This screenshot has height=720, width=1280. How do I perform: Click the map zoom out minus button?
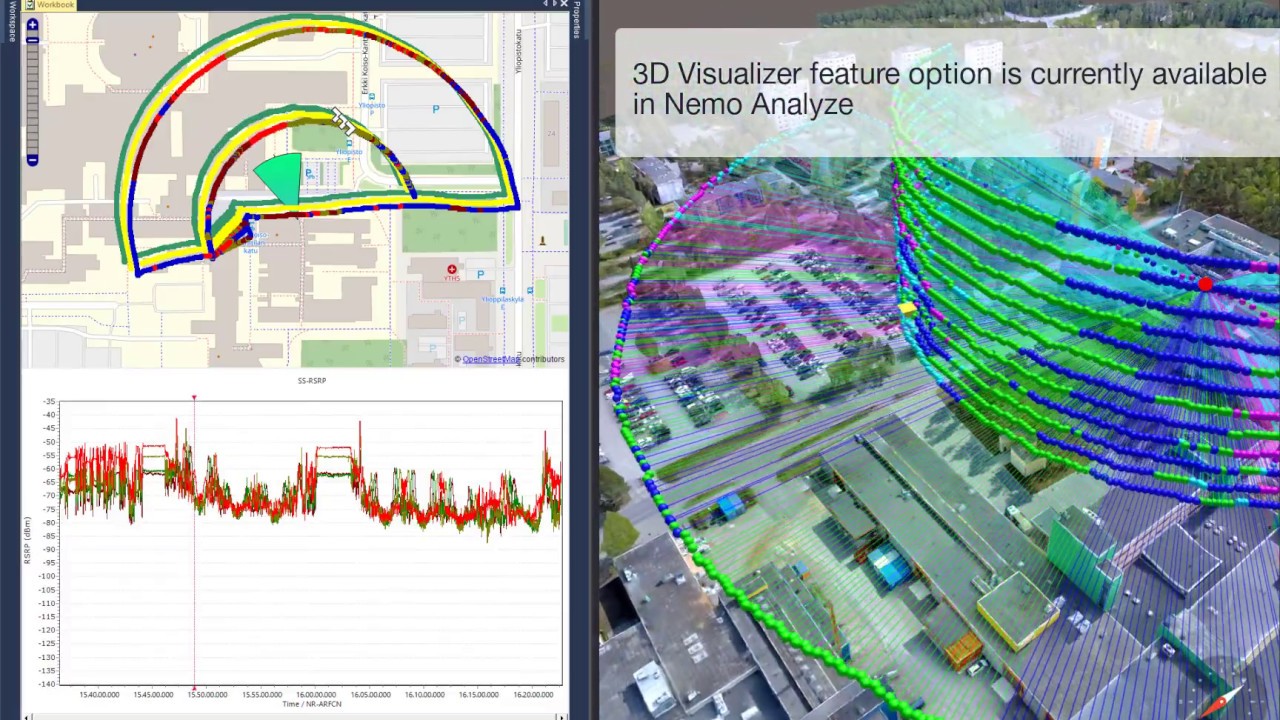[x=32, y=160]
